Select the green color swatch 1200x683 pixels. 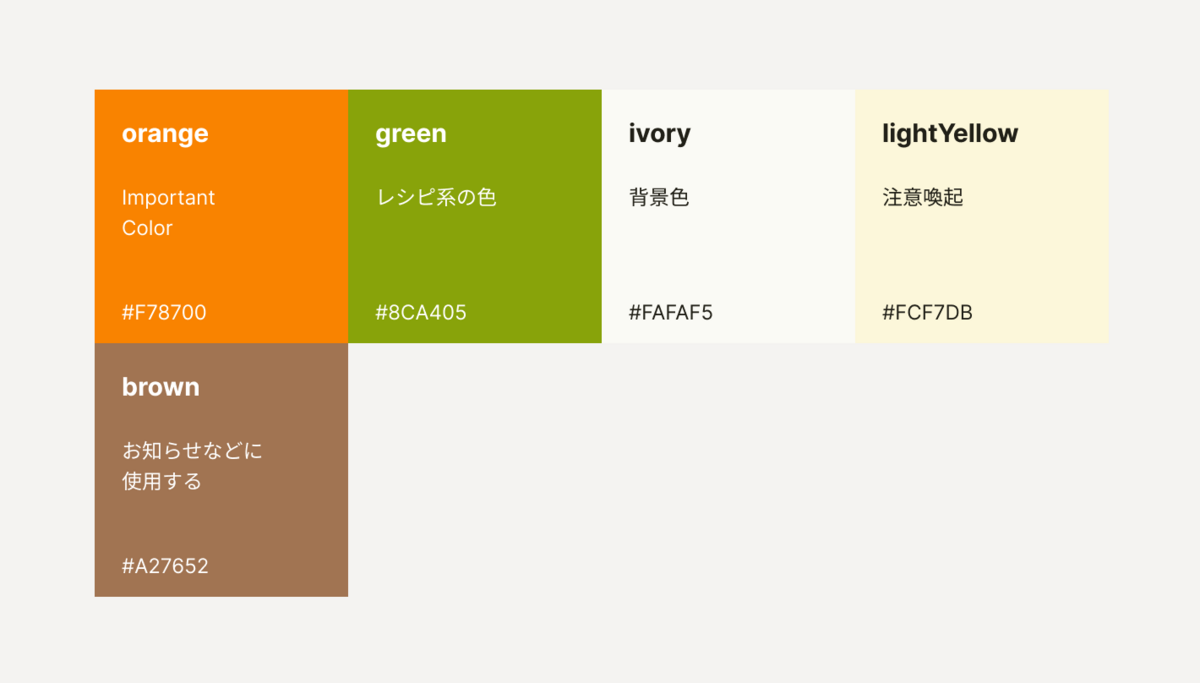[475, 216]
